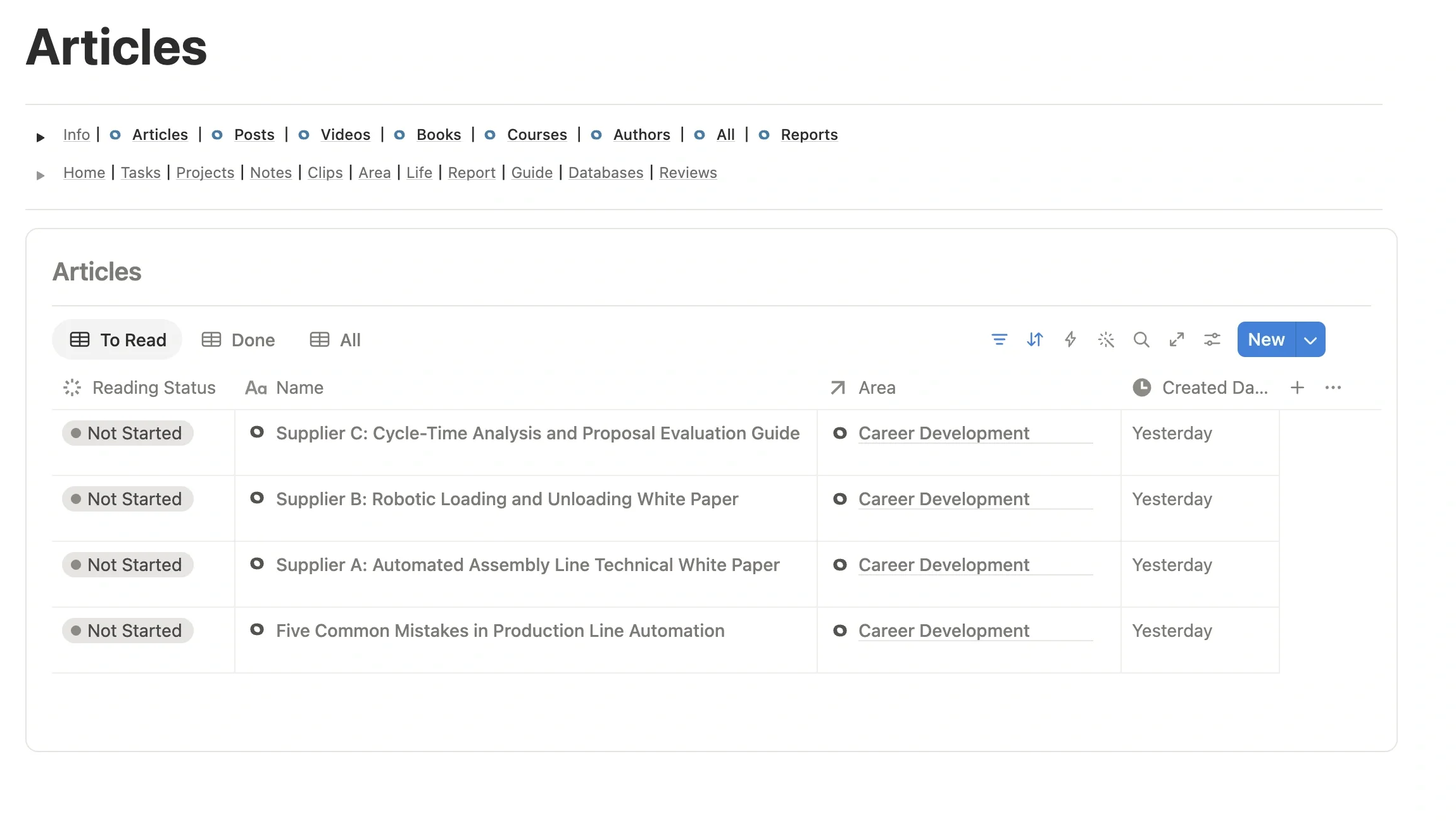This screenshot has width=1456, height=823.
Task: Click the New button
Action: click(1266, 340)
